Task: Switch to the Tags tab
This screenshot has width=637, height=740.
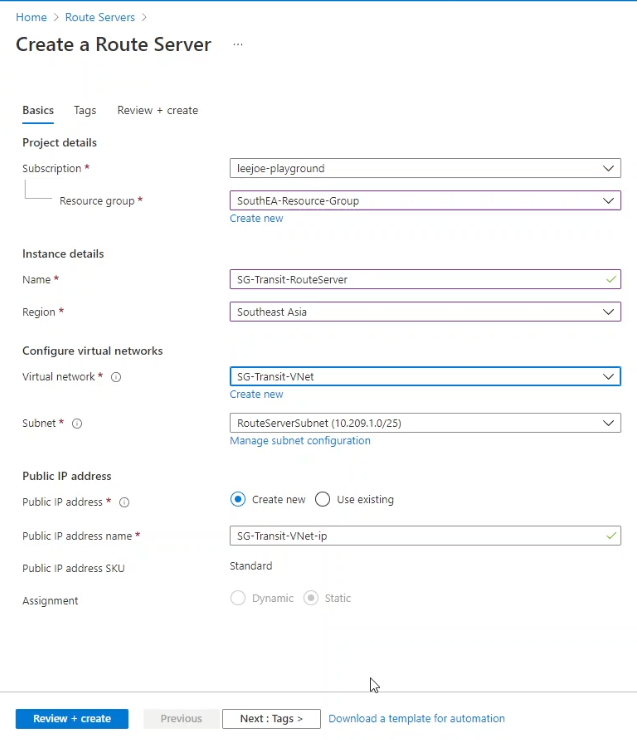Action: [x=85, y=110]
